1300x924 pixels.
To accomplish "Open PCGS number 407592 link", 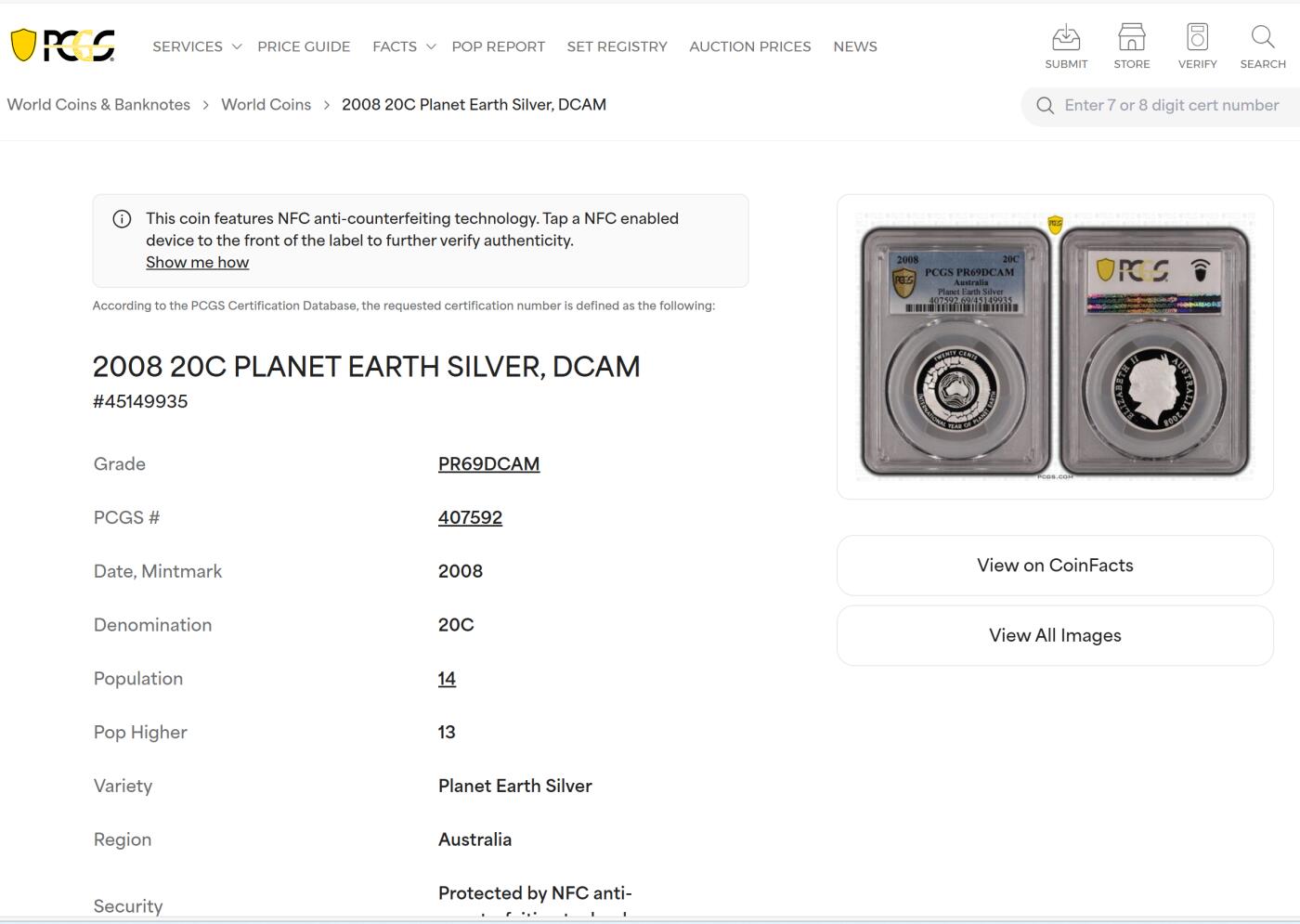I will 470,517.
